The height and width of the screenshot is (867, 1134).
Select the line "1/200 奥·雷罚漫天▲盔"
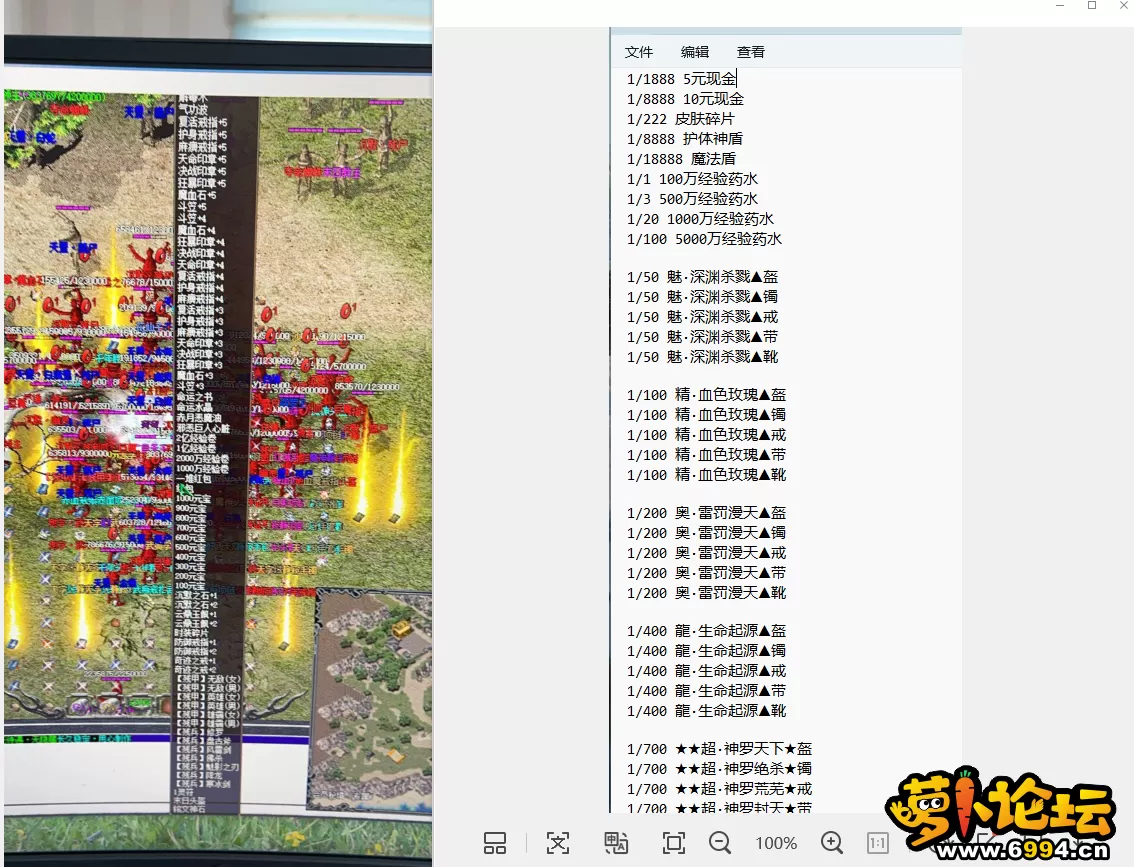coord(707,513)
